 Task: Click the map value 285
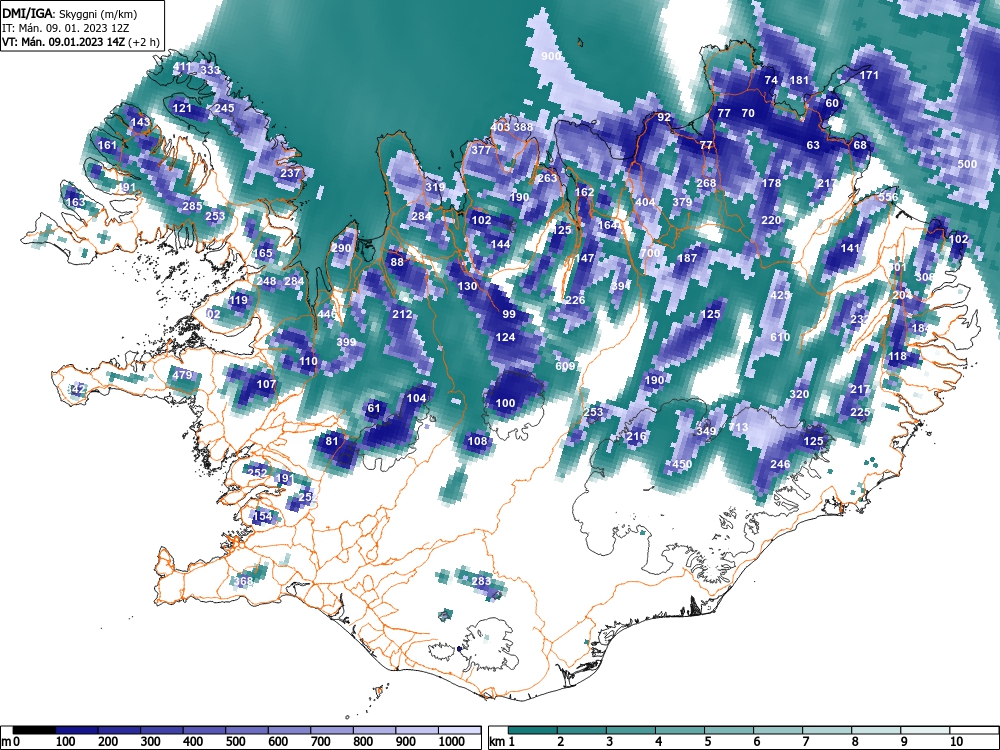(193, 206)
